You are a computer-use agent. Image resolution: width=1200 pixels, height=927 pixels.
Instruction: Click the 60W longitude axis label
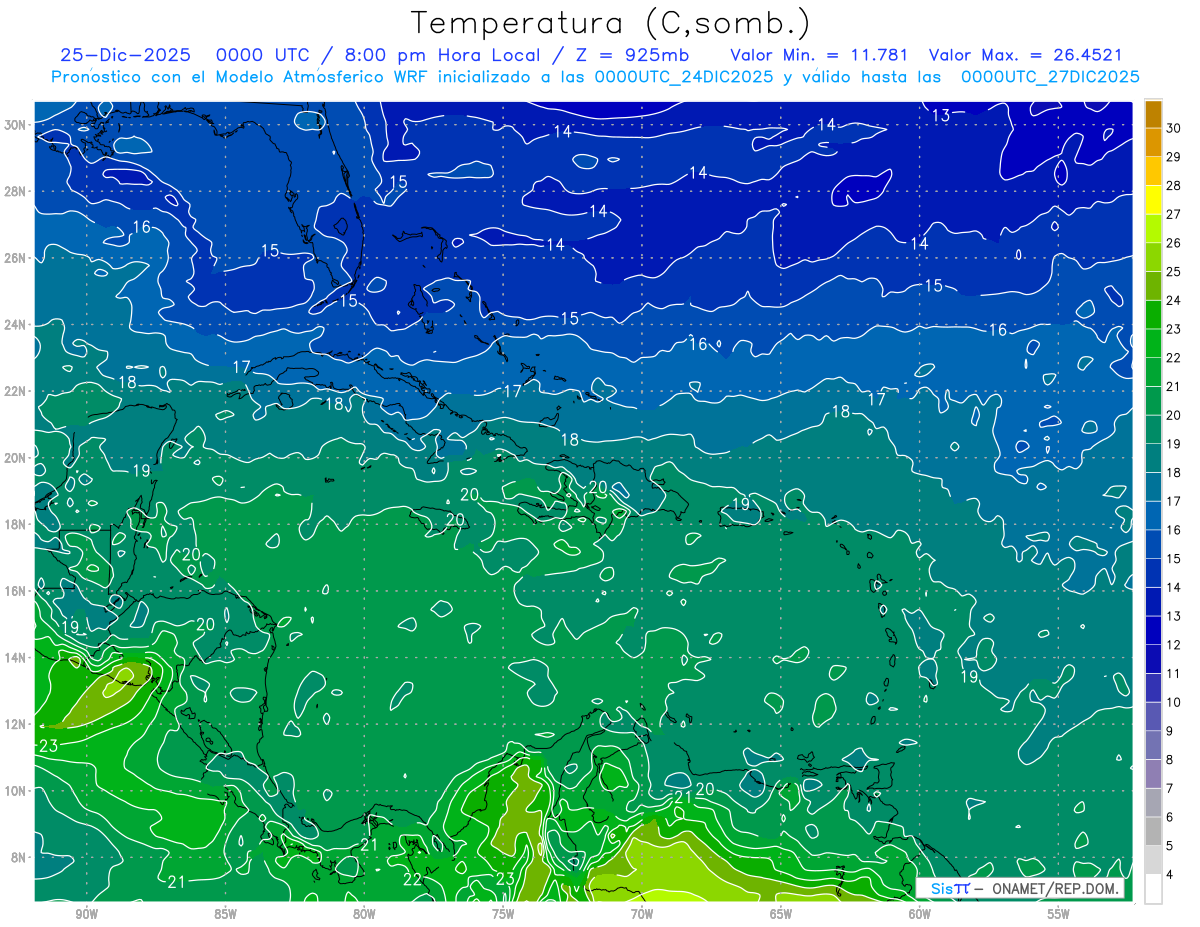pyautogui.click(x=920, y=915)
